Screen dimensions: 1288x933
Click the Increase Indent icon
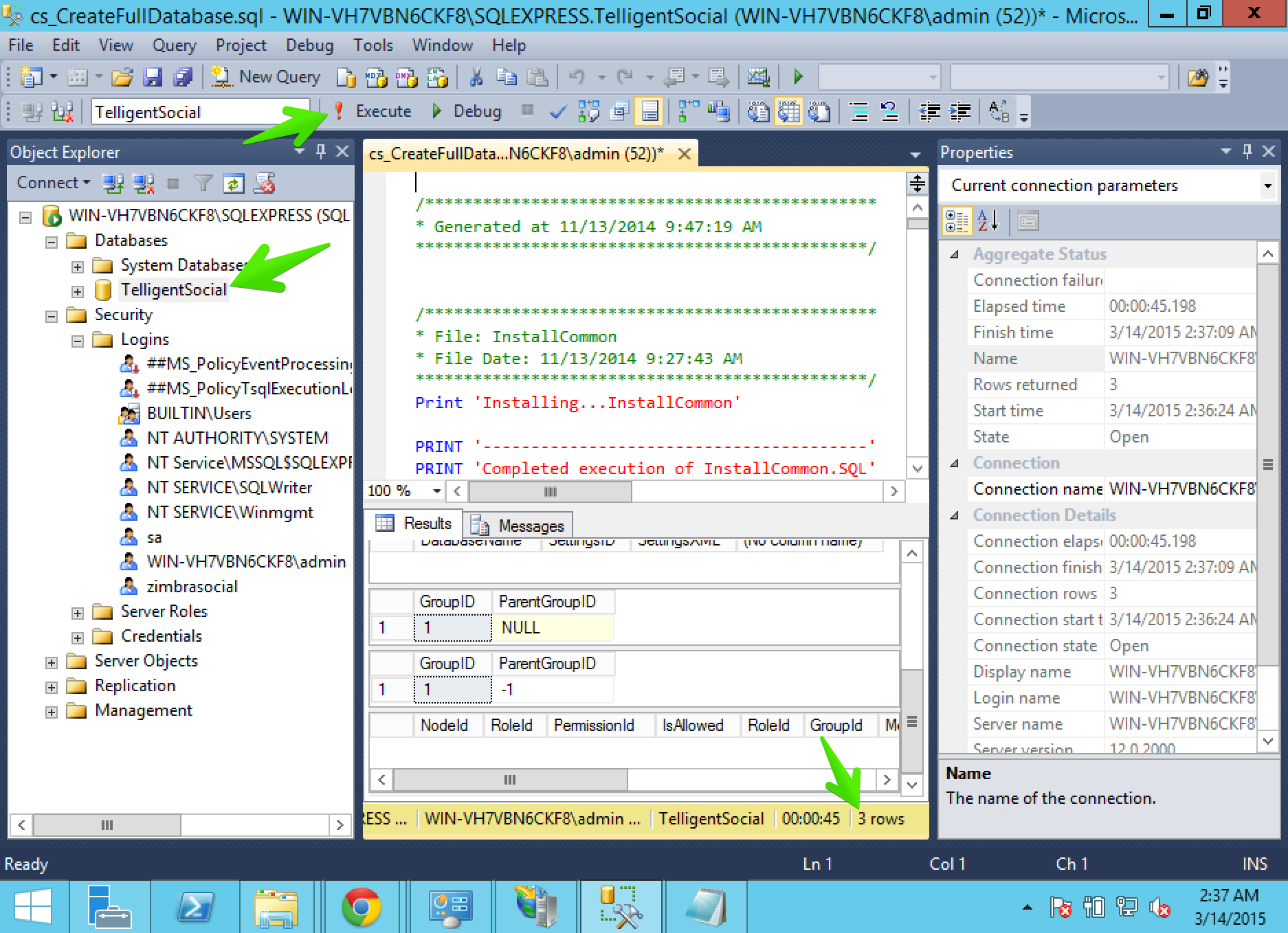(960, 111)
